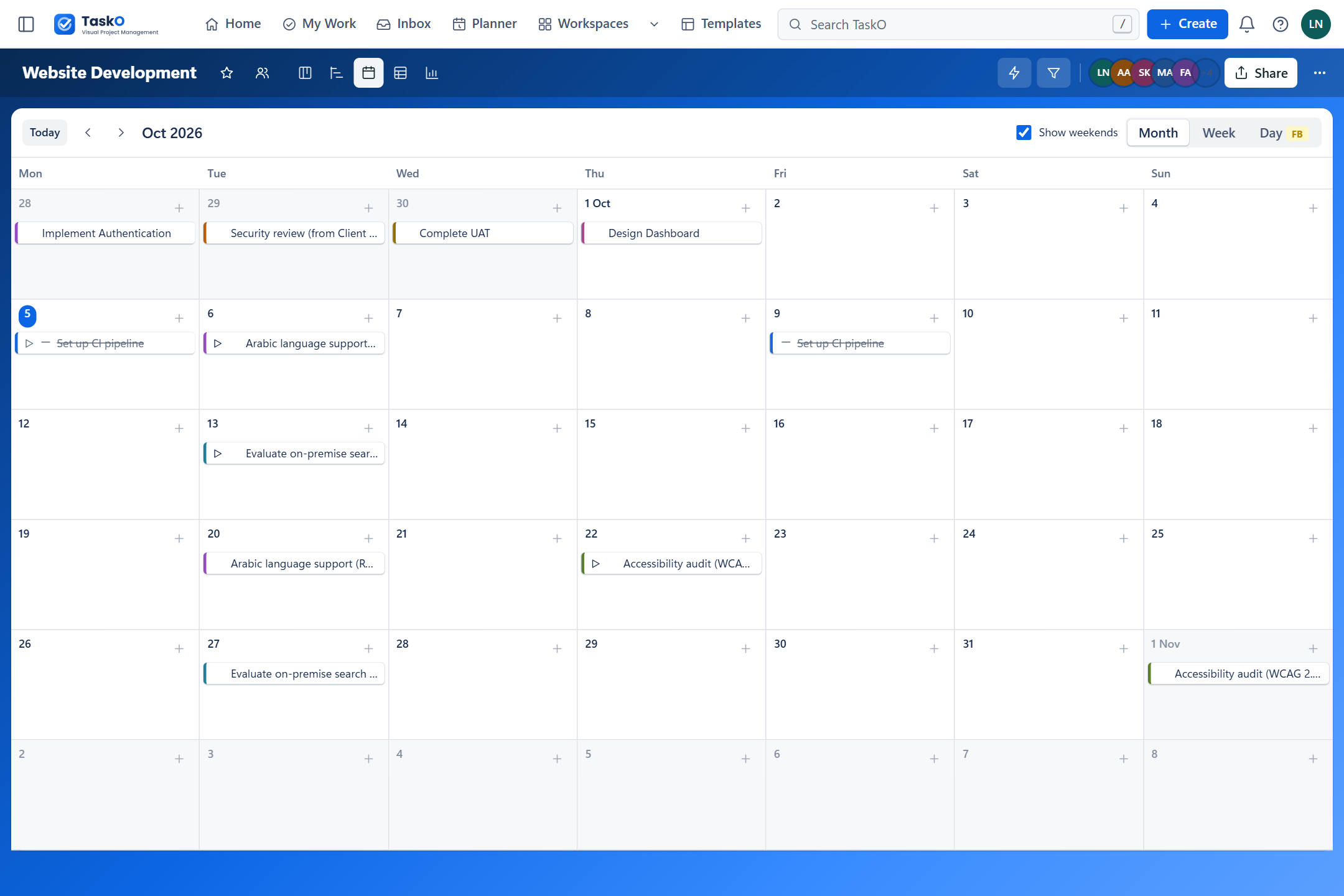Open the Planner
Viewport: 1344px width, 896px height.
pyautogui.click(x=485, y=24)
